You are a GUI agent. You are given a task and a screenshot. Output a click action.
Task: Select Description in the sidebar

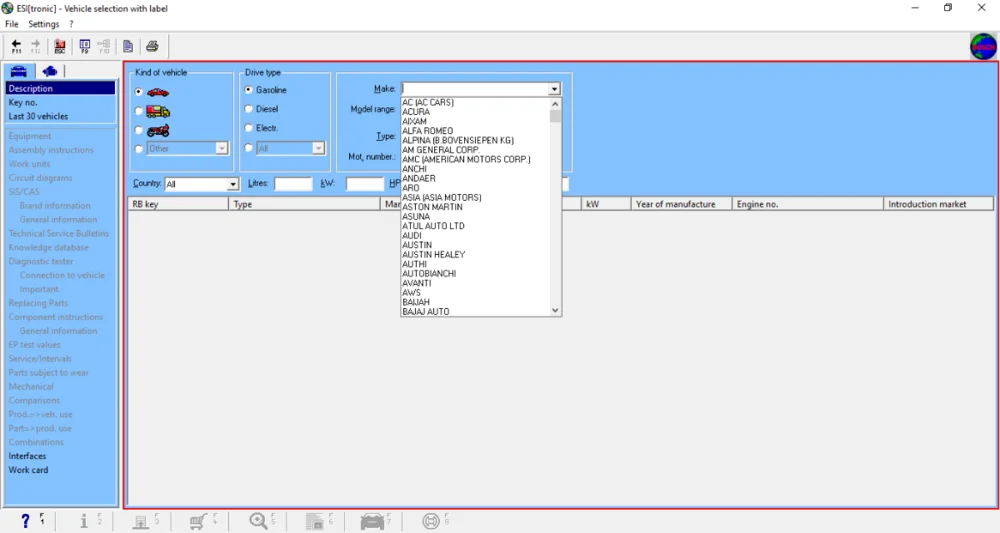click(x=61, y=89)
